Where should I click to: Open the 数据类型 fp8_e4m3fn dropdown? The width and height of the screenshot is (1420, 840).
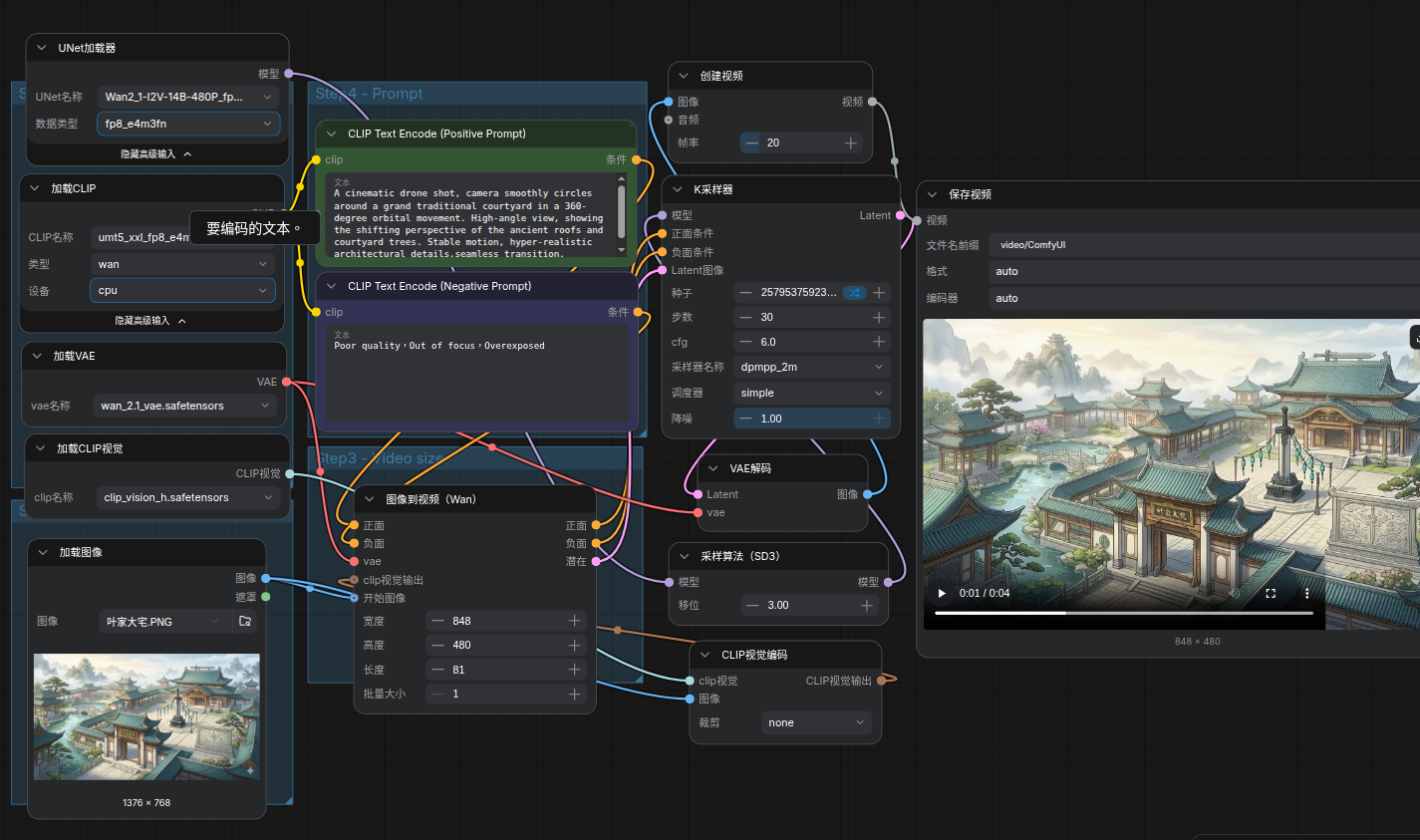pos(188,124)
